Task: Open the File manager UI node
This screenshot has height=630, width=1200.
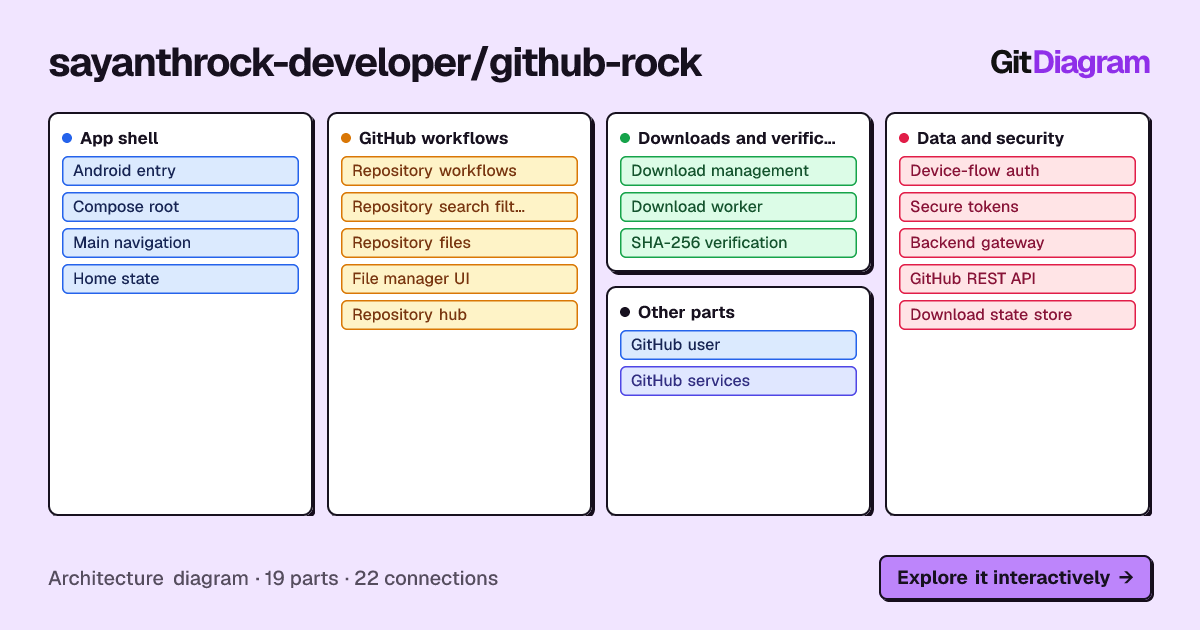Action: [459, 279]
